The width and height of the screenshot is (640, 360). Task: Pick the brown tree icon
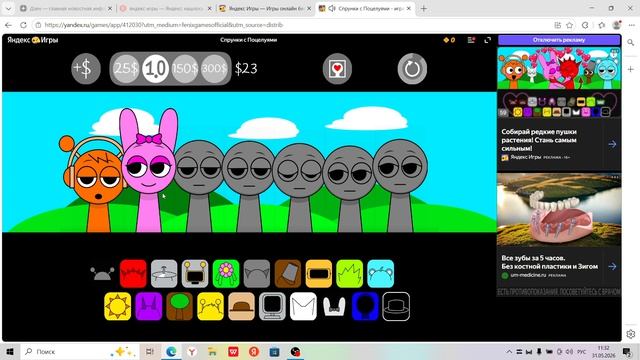click(180, 306)
